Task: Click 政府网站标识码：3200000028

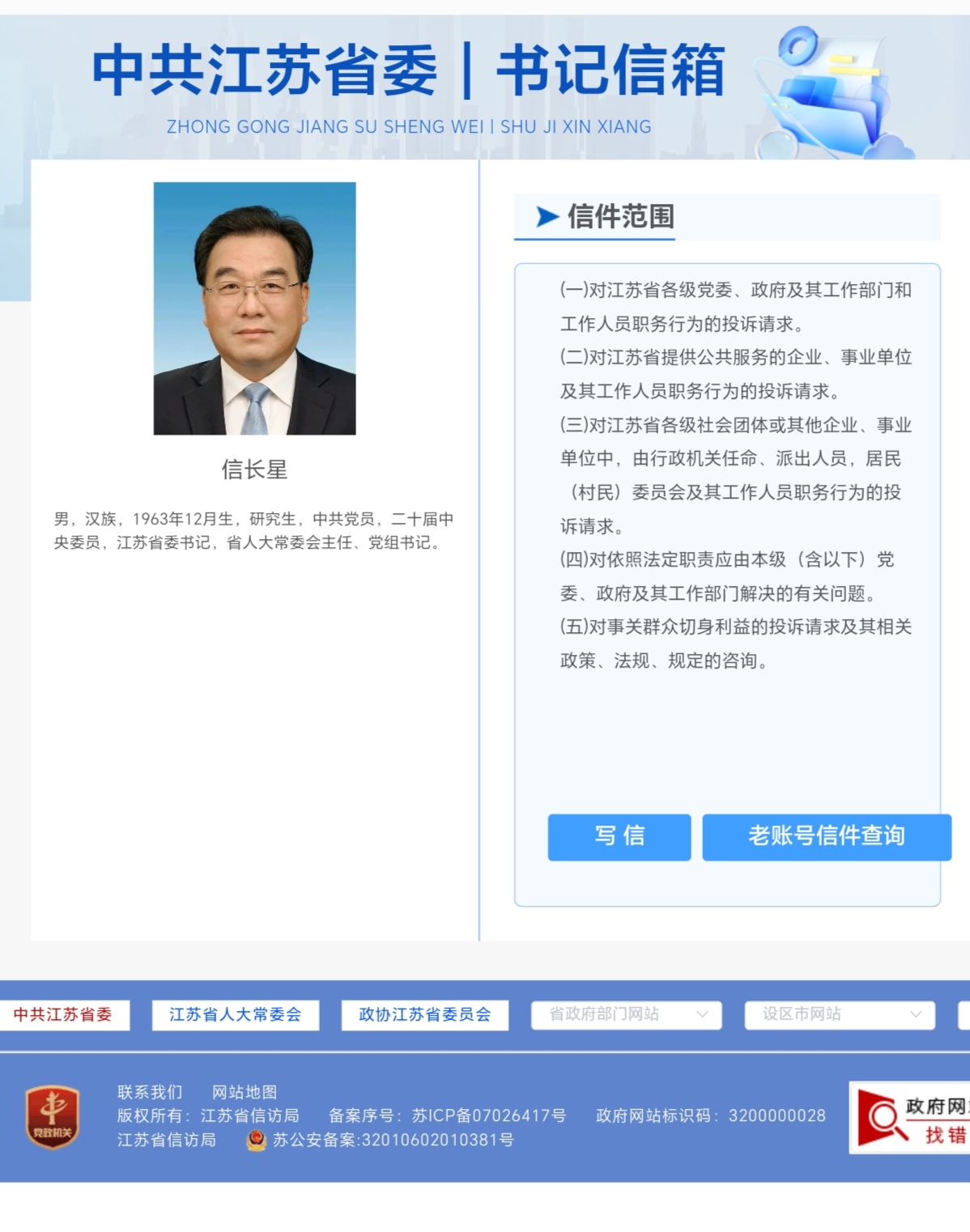Action: 711,1115
